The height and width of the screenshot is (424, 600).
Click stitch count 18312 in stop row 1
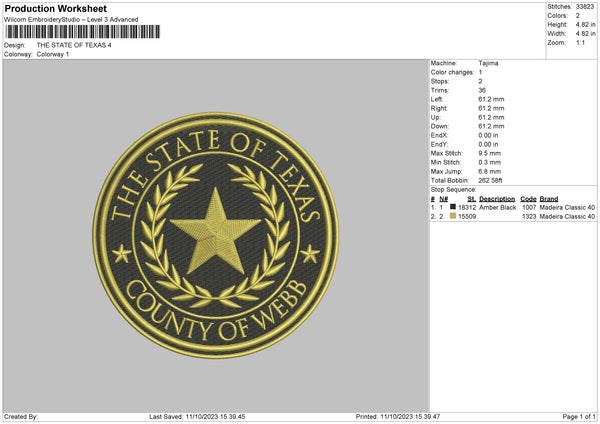click(467, 207)
